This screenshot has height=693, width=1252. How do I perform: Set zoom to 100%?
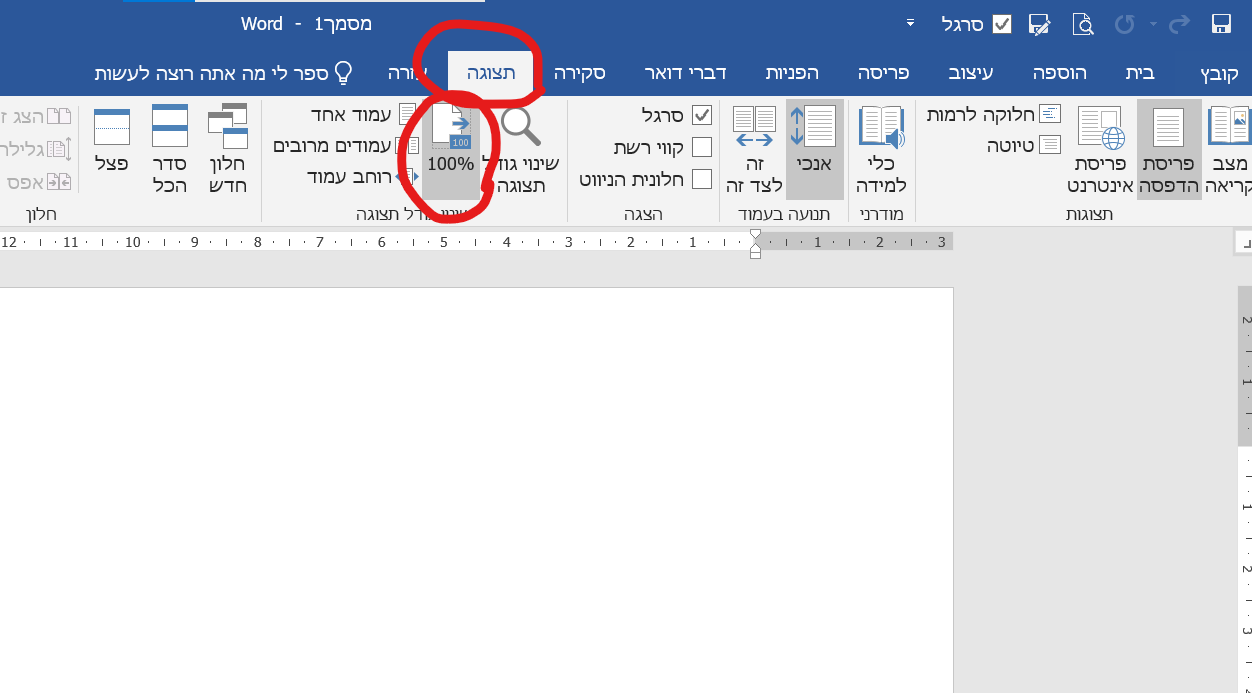(x=450, y=140)
